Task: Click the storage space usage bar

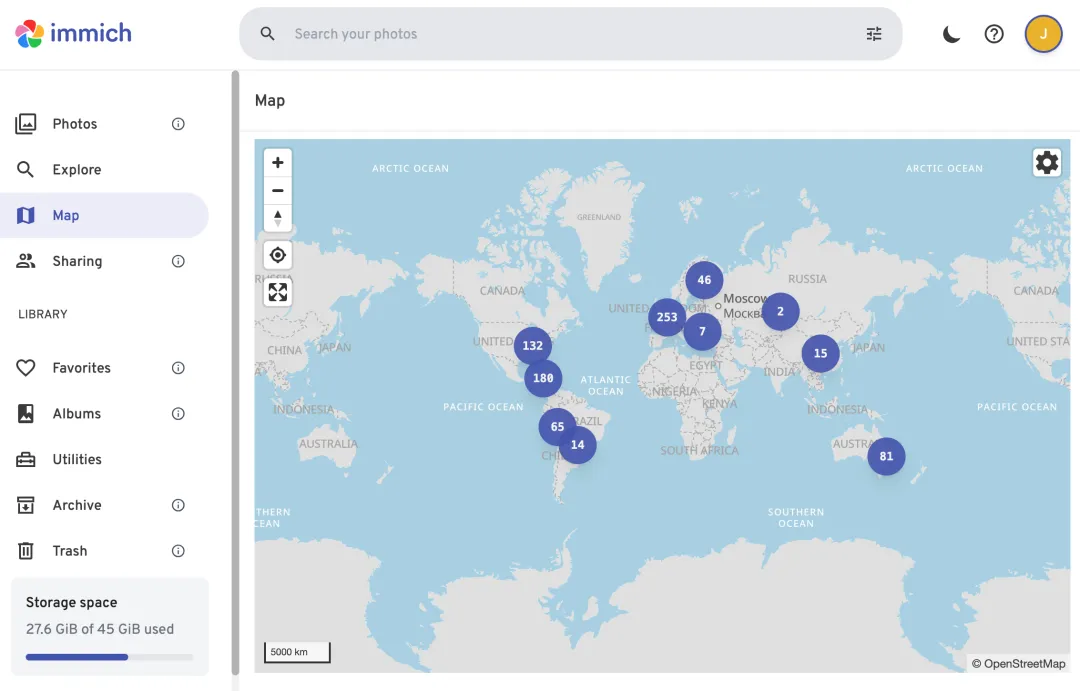Action: pos(110,657)
